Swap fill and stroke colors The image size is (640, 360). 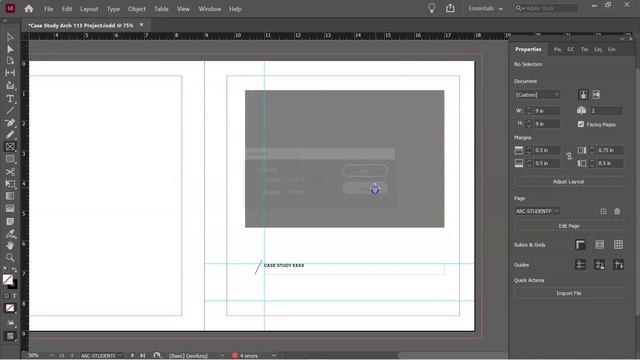pos(14,270)
